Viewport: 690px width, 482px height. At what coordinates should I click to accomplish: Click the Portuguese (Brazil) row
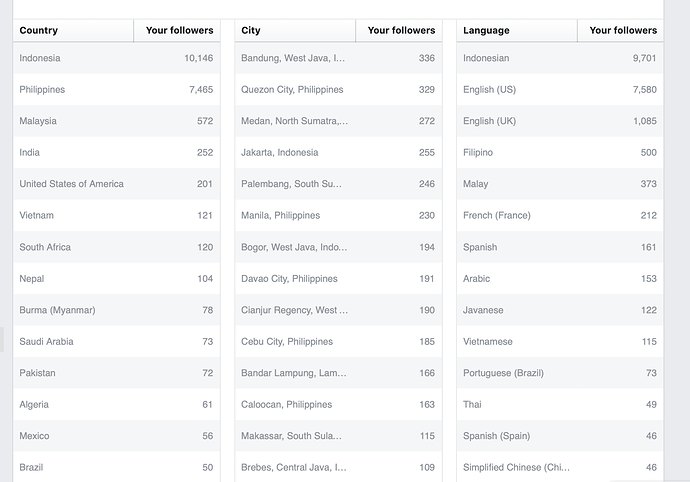503,373
